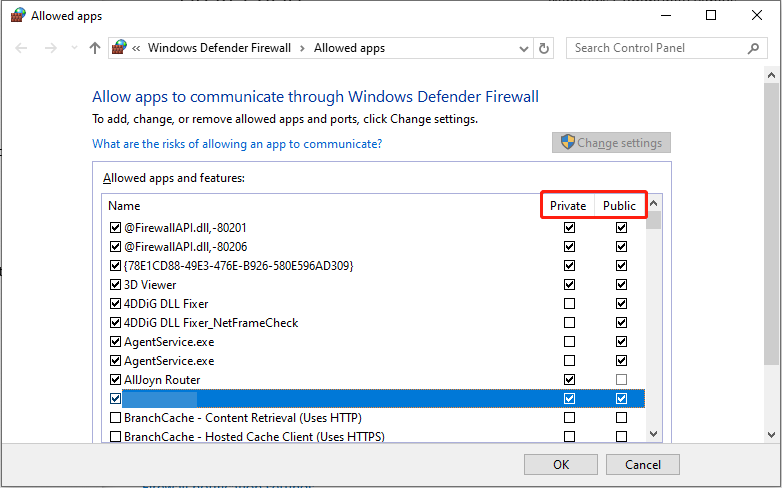
Task: Refresh the Allowed apps page
Action: 544,48
